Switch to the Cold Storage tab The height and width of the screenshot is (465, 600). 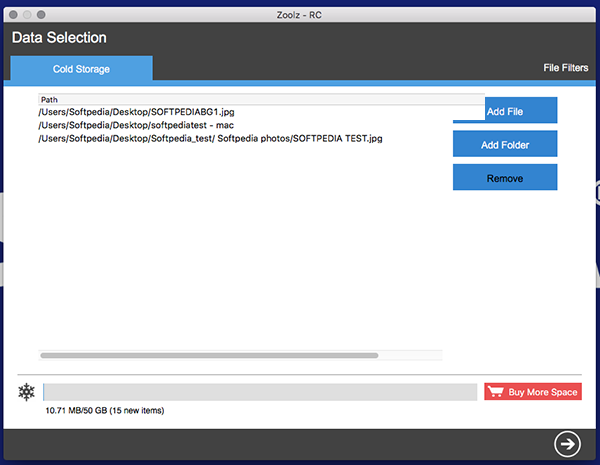(x=82, y=69)
